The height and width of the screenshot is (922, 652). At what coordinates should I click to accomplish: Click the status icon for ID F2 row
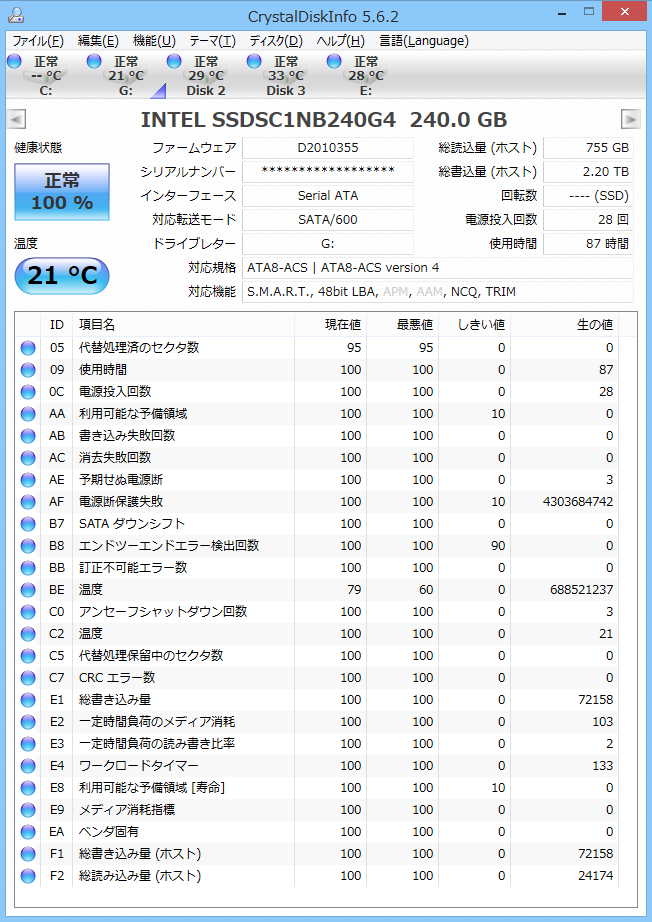[28, 876]
